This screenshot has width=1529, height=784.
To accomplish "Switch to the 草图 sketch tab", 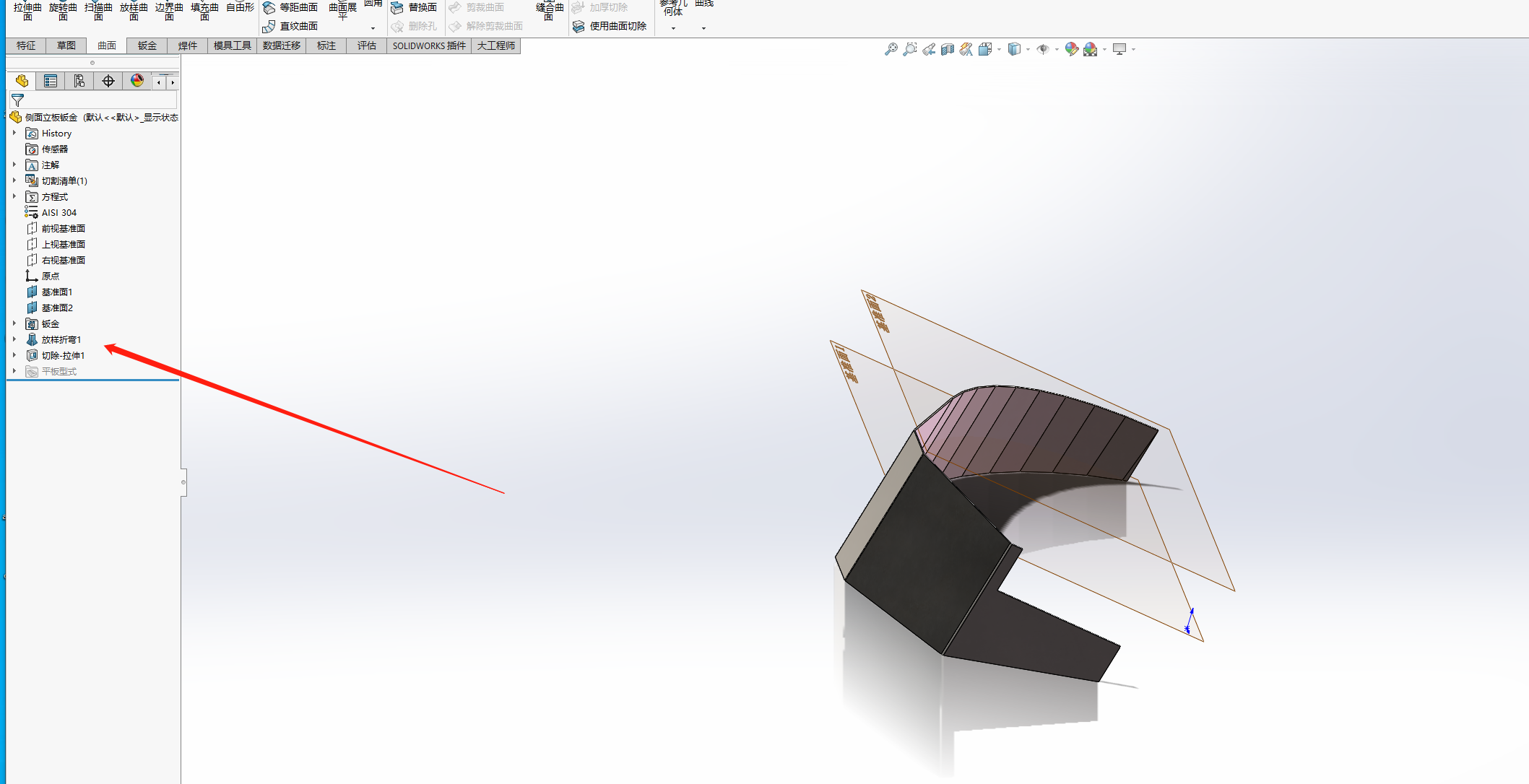I will [66, 45].
